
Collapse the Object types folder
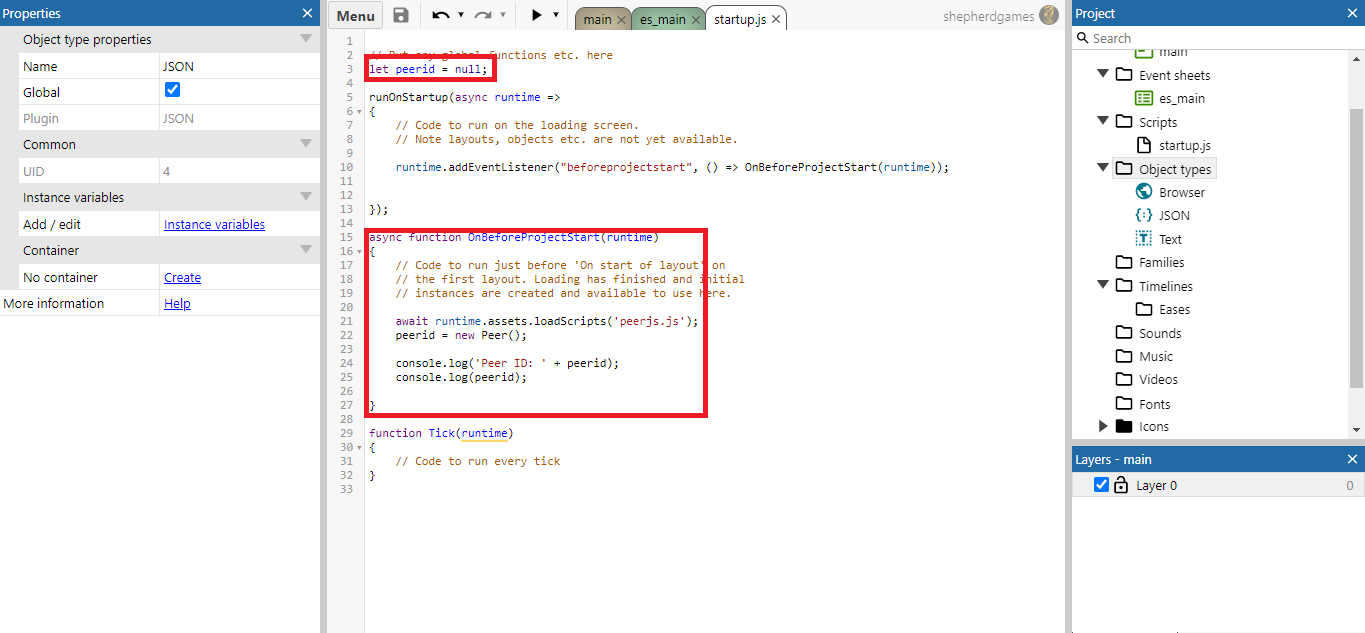[x=1103, y=168]
